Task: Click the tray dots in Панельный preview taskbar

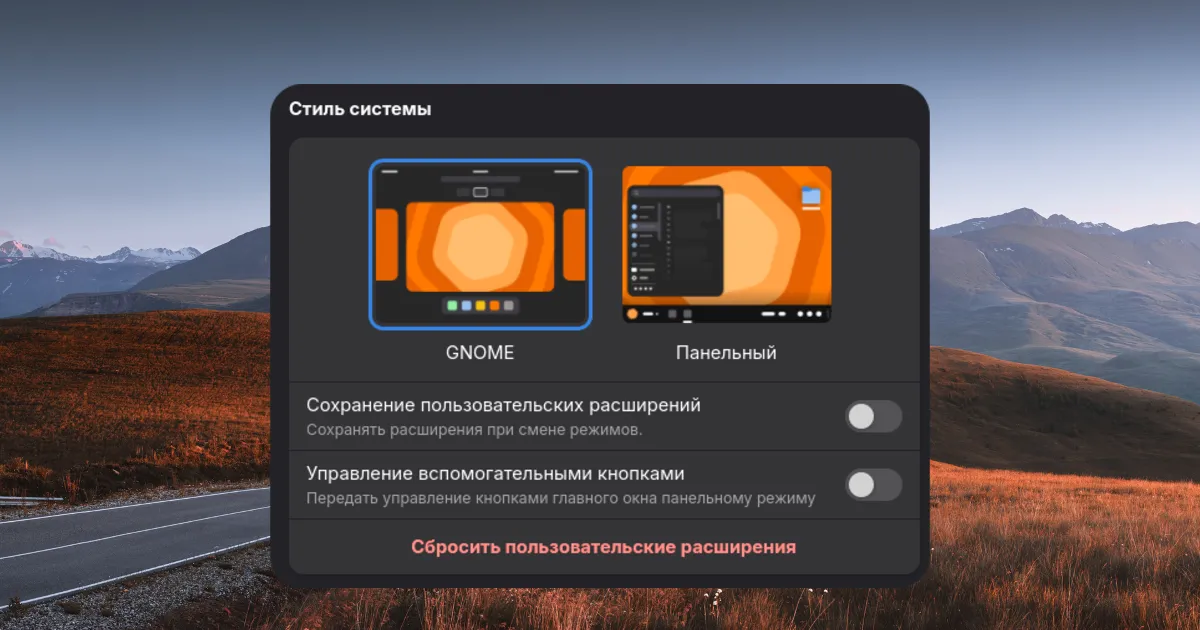Action: (x=810, y=314)
